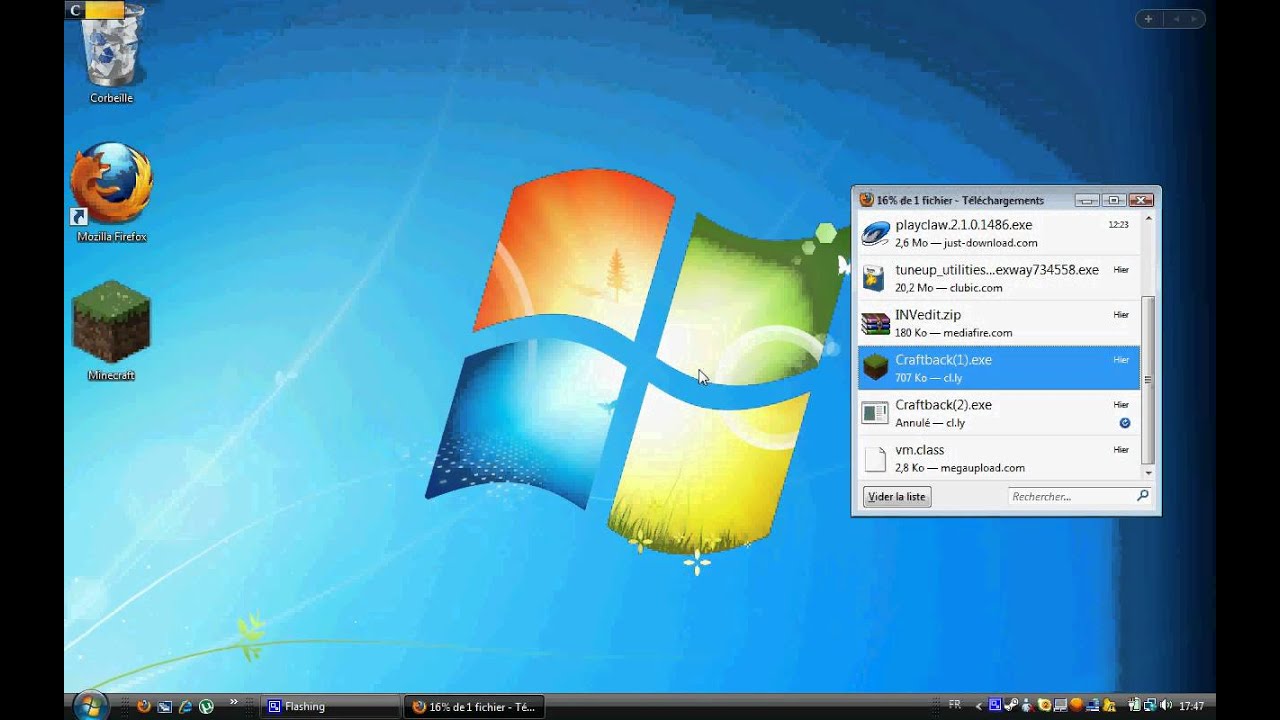The height and width of the screenshot is (720, 1280).
Task: Click the "2,8 Ko — megaupload.com" text
Action: tap(960, 468)
